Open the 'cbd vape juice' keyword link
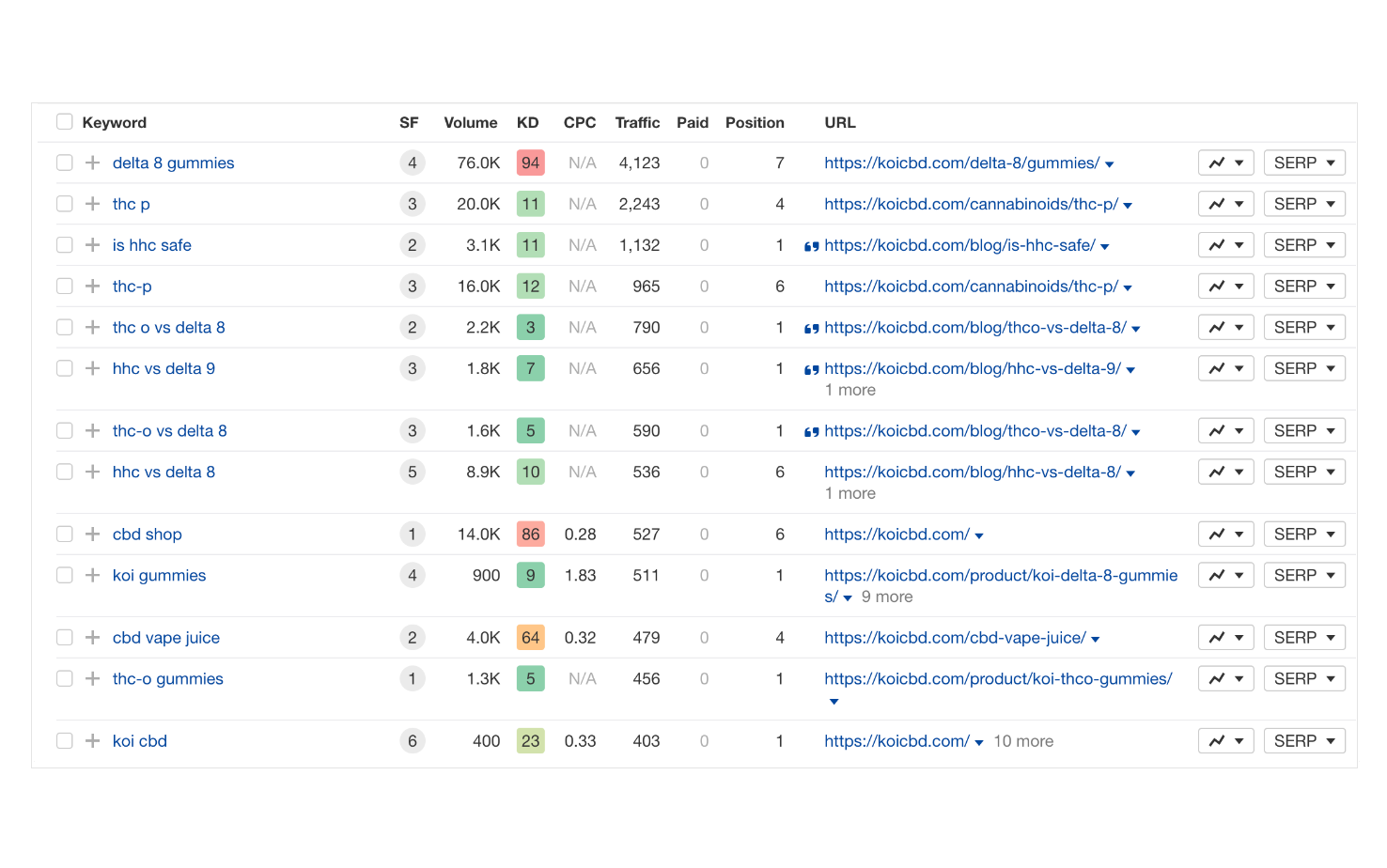The width and height of the screenshot is (1387, 868). point(166,638)
